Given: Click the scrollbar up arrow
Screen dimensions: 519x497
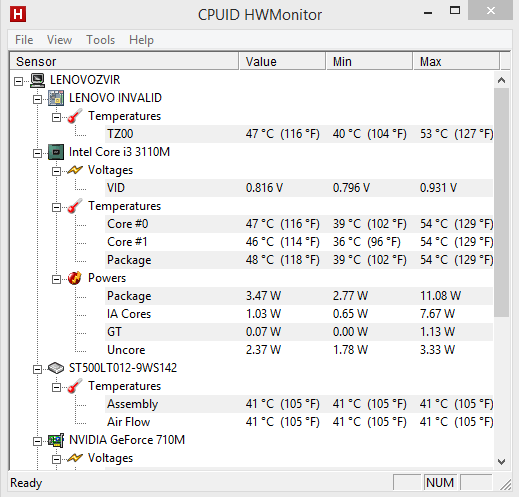Looking at the screenshot, I should (501, 80).
